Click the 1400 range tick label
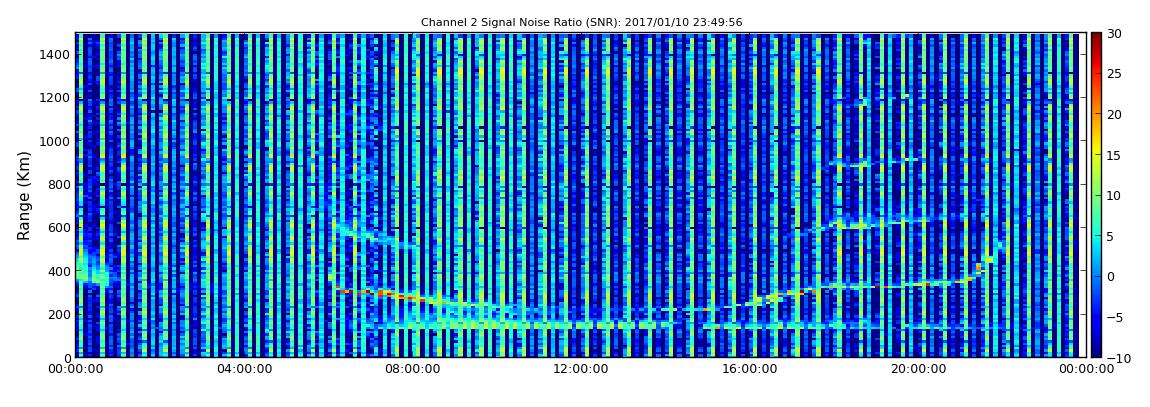The width and height of the screenshot is (1150, 407). (56, 54)
